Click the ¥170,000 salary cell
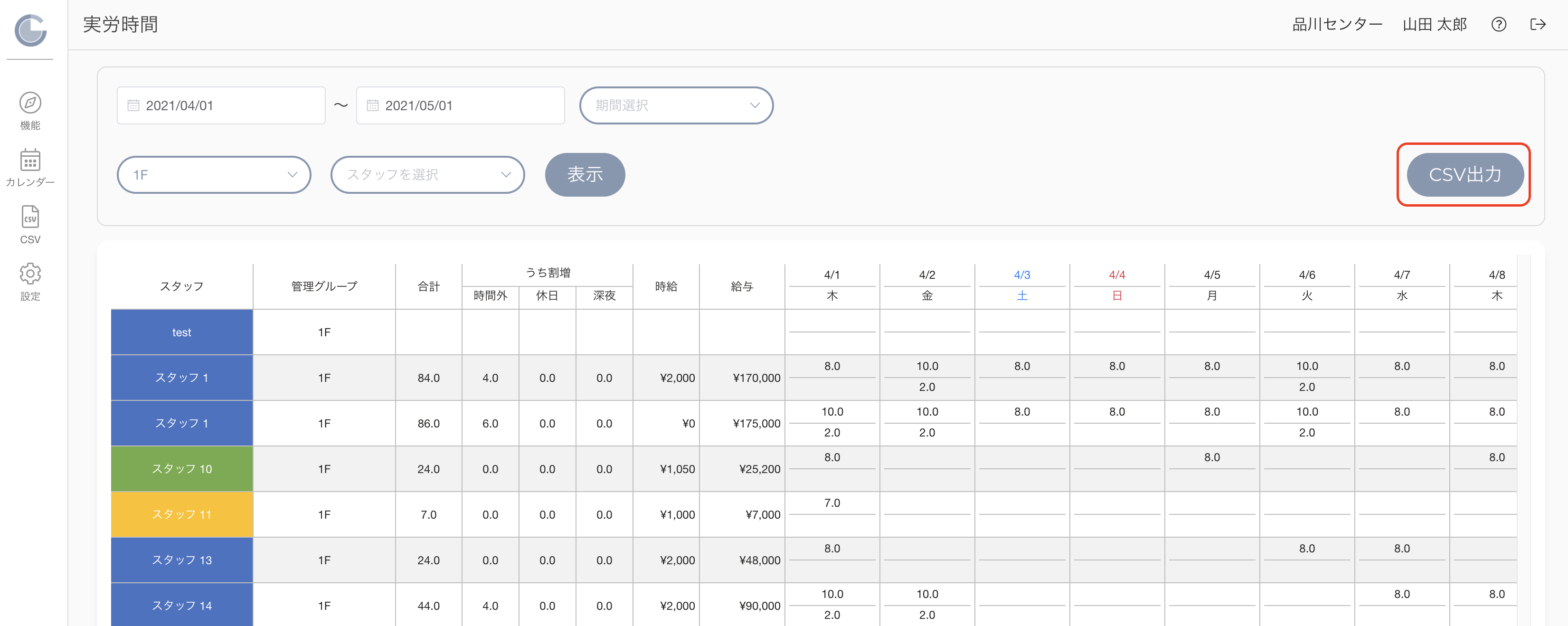The height and width of the screenshot is (626, 1568). tap(742, 378)
